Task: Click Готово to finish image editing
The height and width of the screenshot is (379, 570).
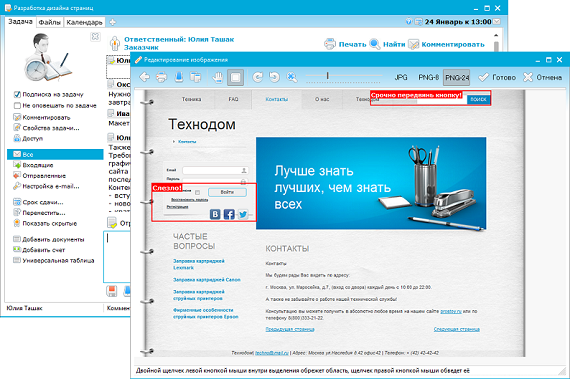Action: point(497,77)
